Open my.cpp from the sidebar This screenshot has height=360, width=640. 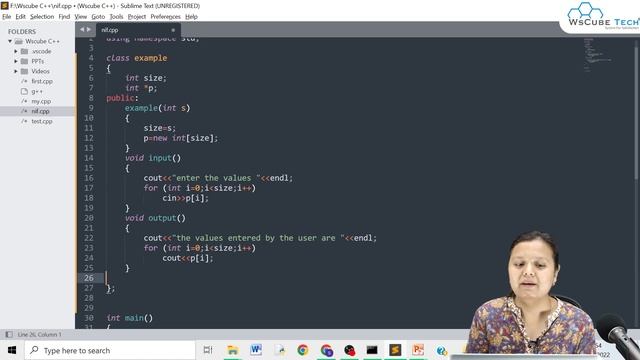[41, 101]
